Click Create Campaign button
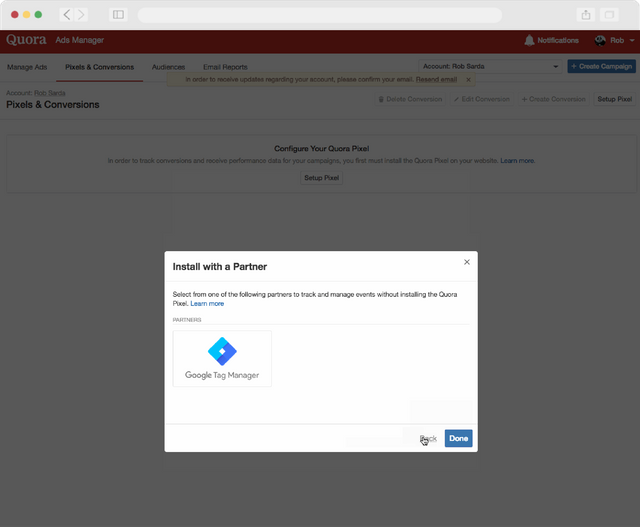Viewport: 640px width, 527px height. pyautogui.click(x=601, y=66)
